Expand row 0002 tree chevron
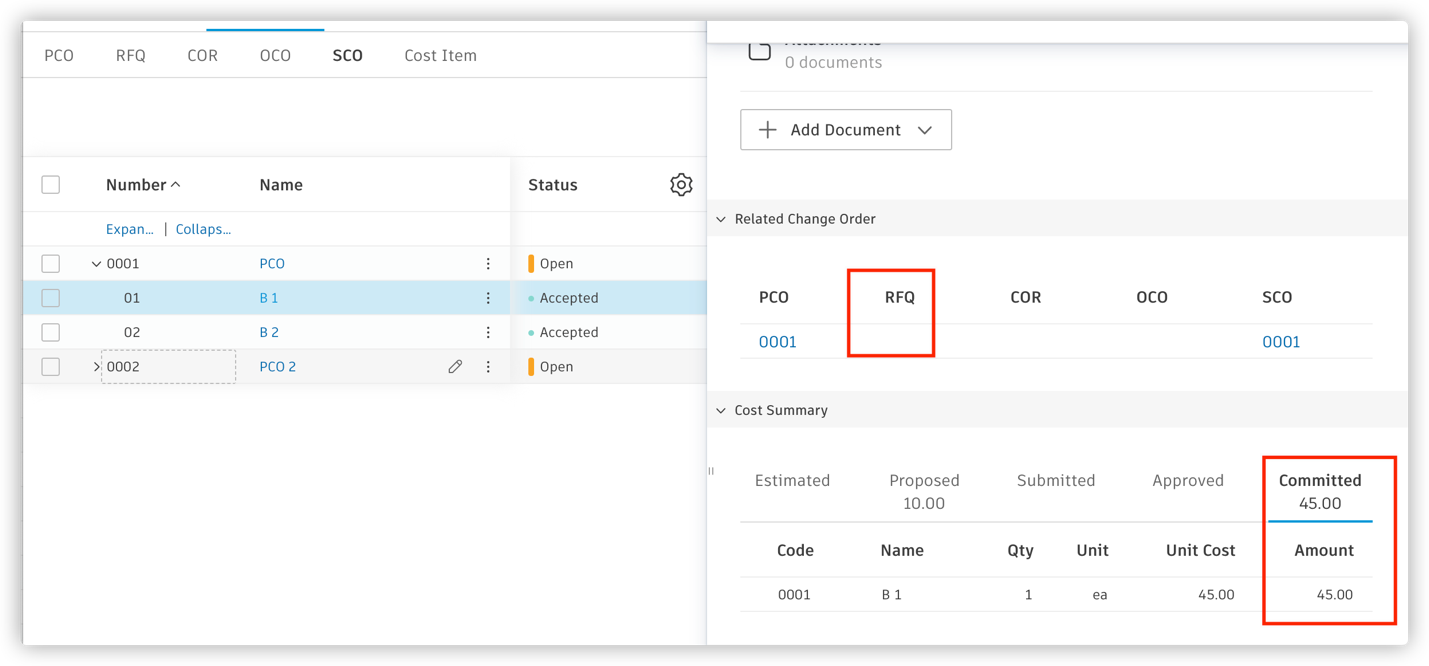The height and width of the screenshot is (666, 1429). click(96, 367)
